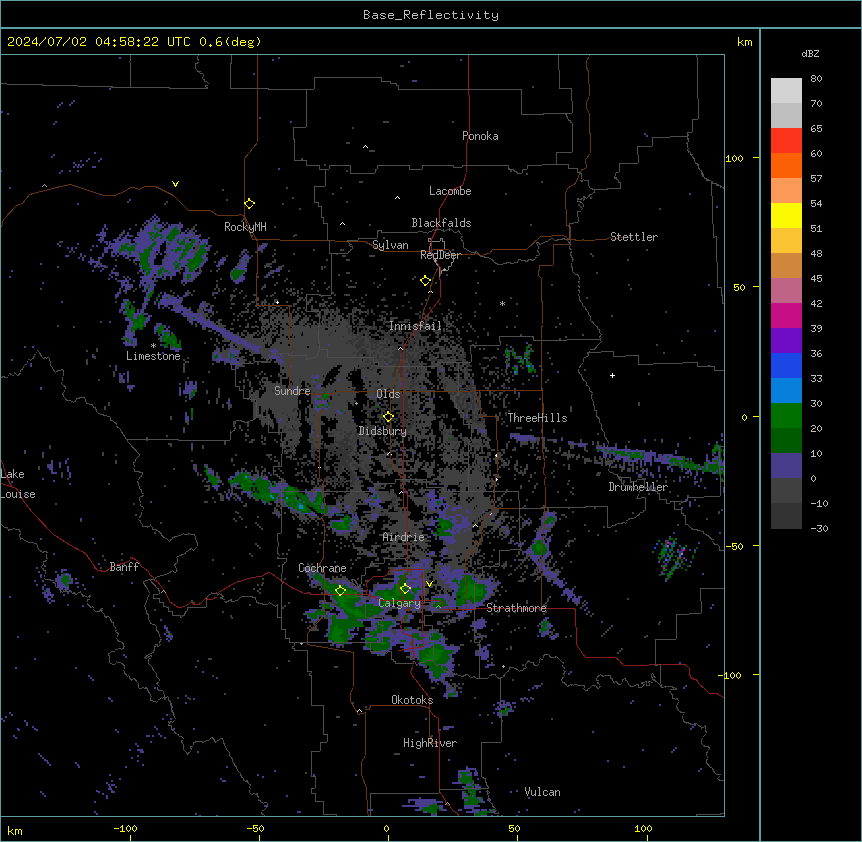This screenshot has height=842, width=862.
Task: Select the lightest gray 70-80 dBZ swatch
Action: (786, 91)
